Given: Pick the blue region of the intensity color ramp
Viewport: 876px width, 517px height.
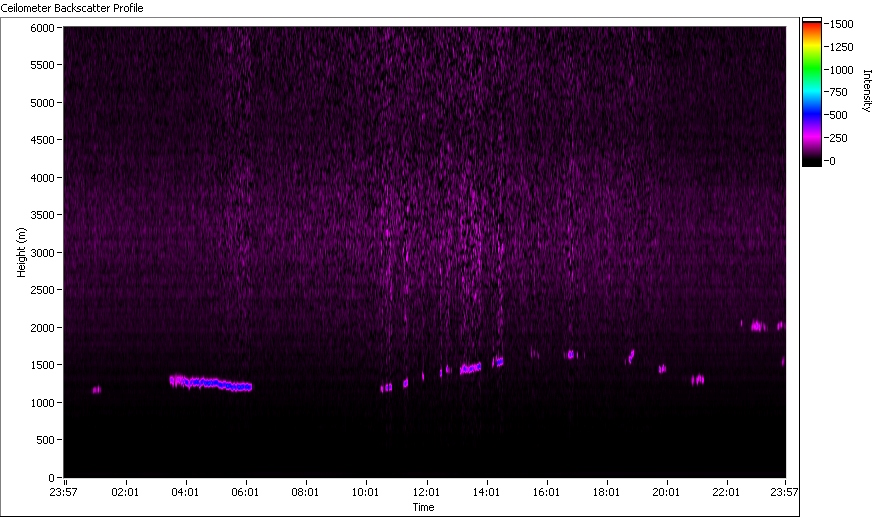Looking at the screenshot, I should (x=812, y=113).
